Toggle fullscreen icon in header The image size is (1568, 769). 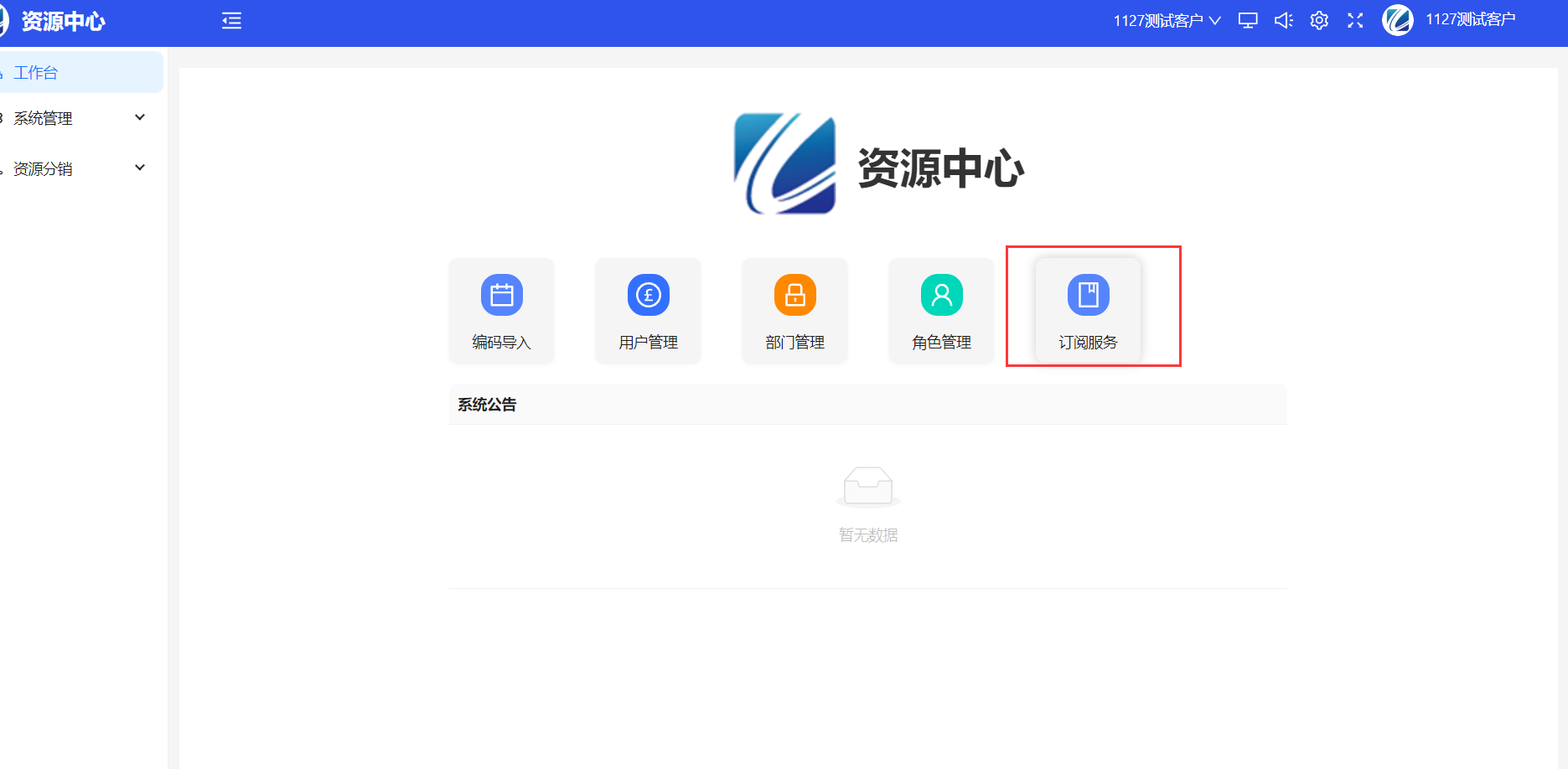pos(1355,21)
